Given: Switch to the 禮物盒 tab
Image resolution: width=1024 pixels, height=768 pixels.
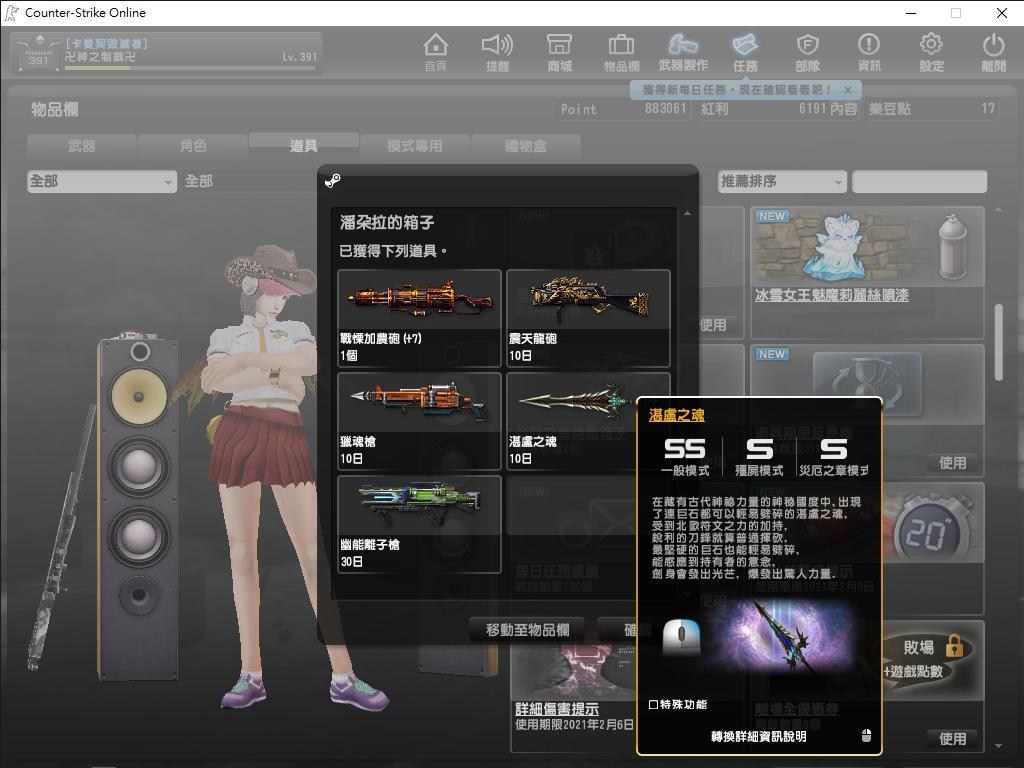Looking at the screenshot, I should click(525, 145).
